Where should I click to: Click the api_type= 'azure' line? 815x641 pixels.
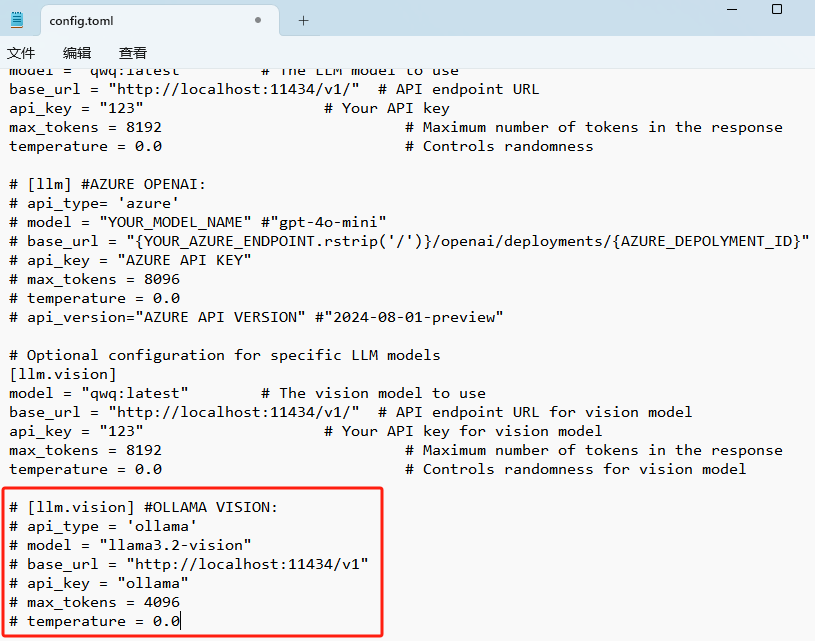point(94,203)
